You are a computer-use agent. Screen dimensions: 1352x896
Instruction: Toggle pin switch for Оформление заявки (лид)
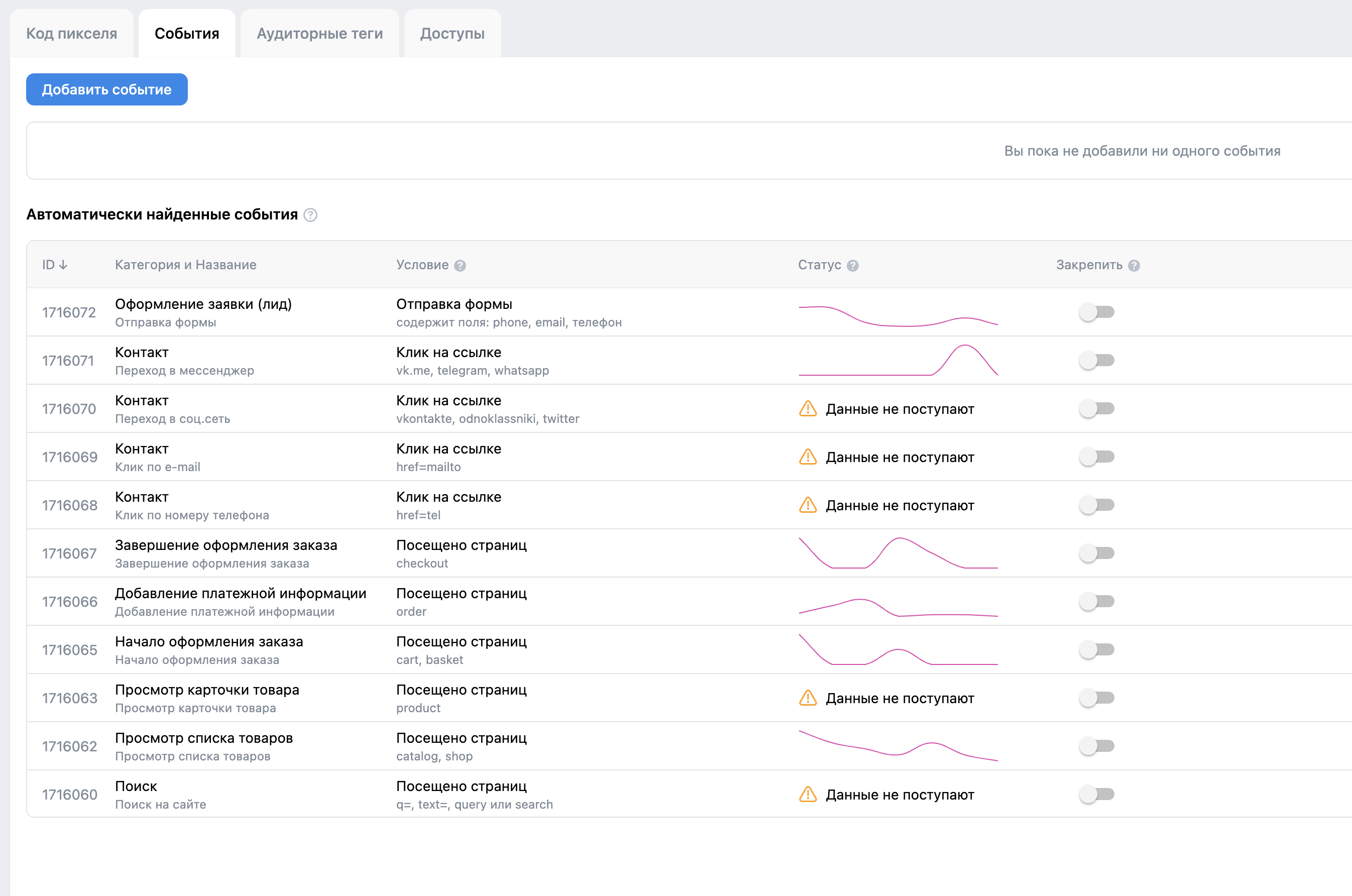[x=1096, y=312]
